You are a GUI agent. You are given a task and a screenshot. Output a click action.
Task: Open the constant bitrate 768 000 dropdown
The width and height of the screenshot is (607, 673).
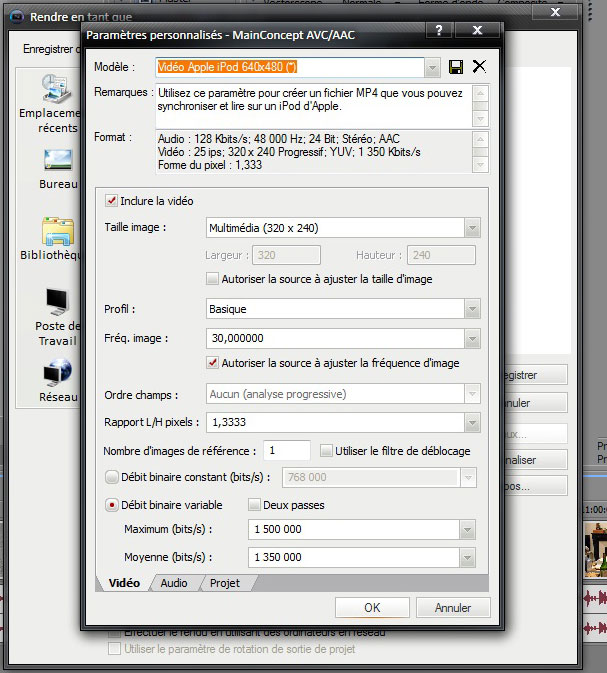click(468, 477)
